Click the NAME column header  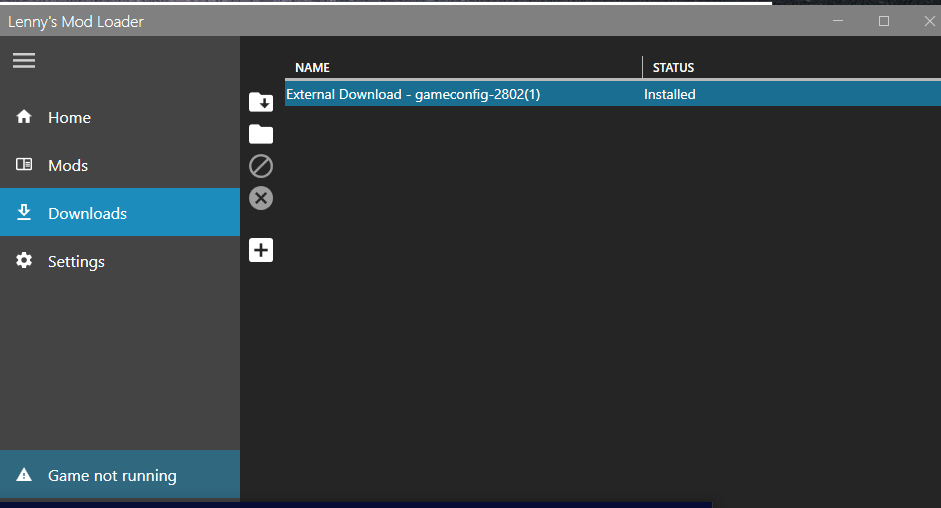312,68
